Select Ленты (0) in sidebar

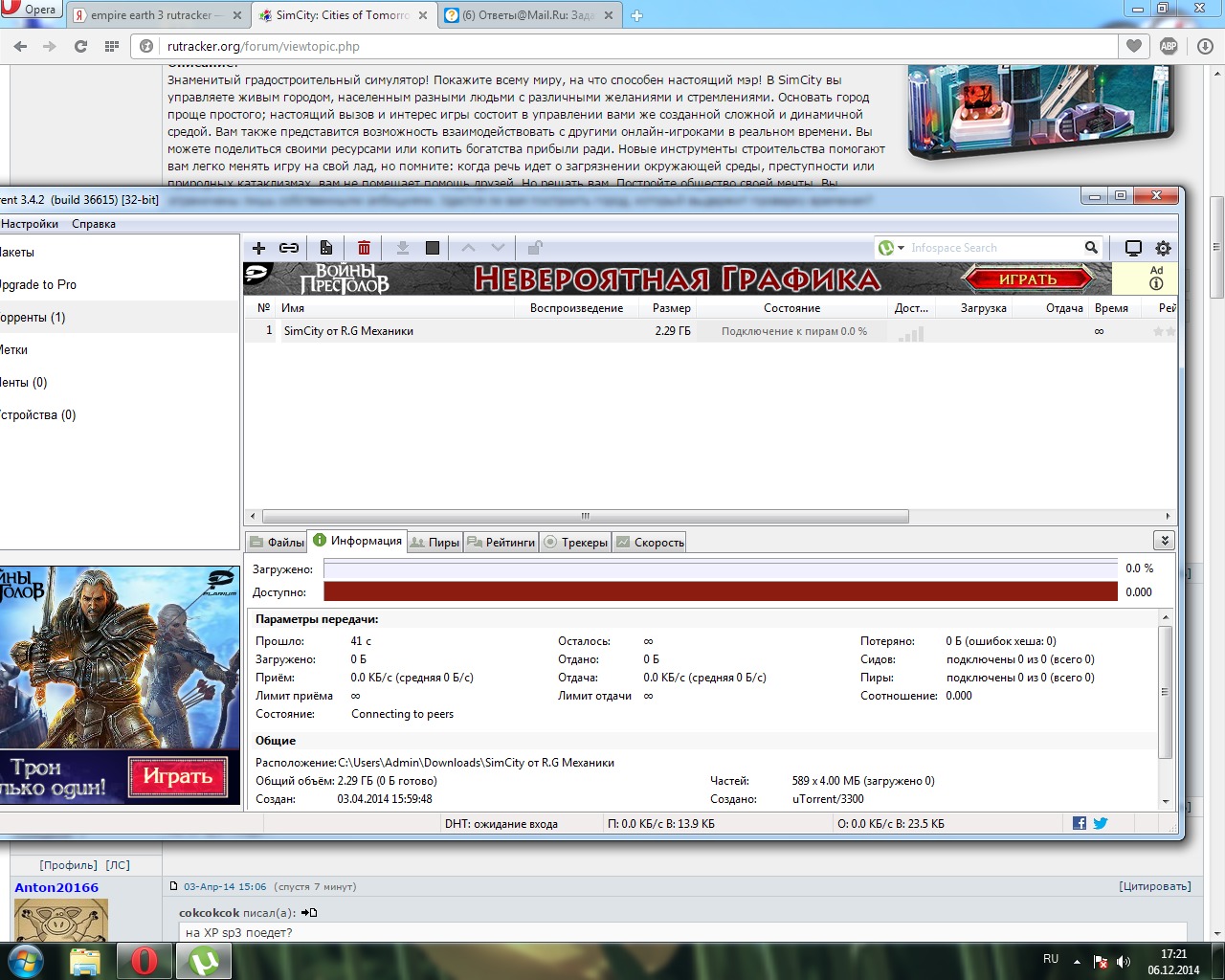(x=119, y=382)
